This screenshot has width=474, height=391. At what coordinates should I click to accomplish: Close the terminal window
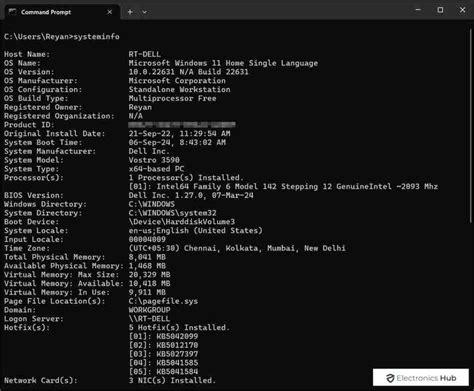click(x=462, y=10)
